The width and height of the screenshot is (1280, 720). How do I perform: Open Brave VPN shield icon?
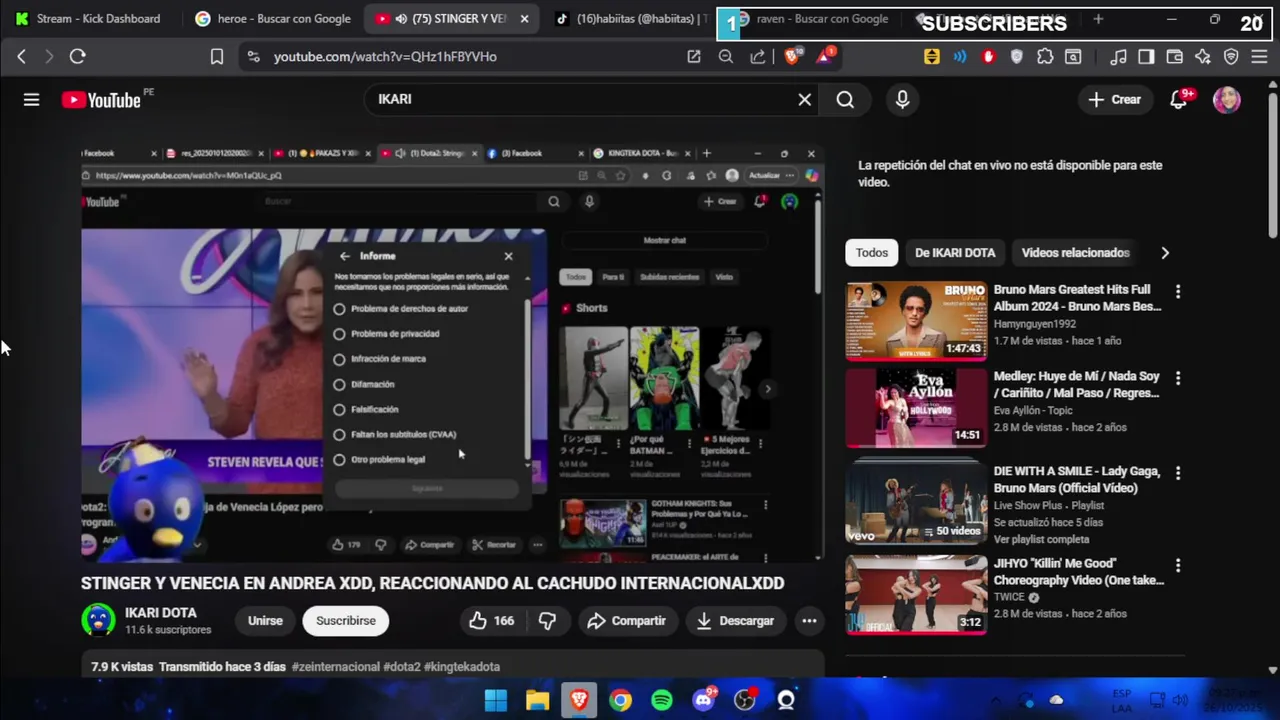pyautogui.click(x=1231, y=57)
